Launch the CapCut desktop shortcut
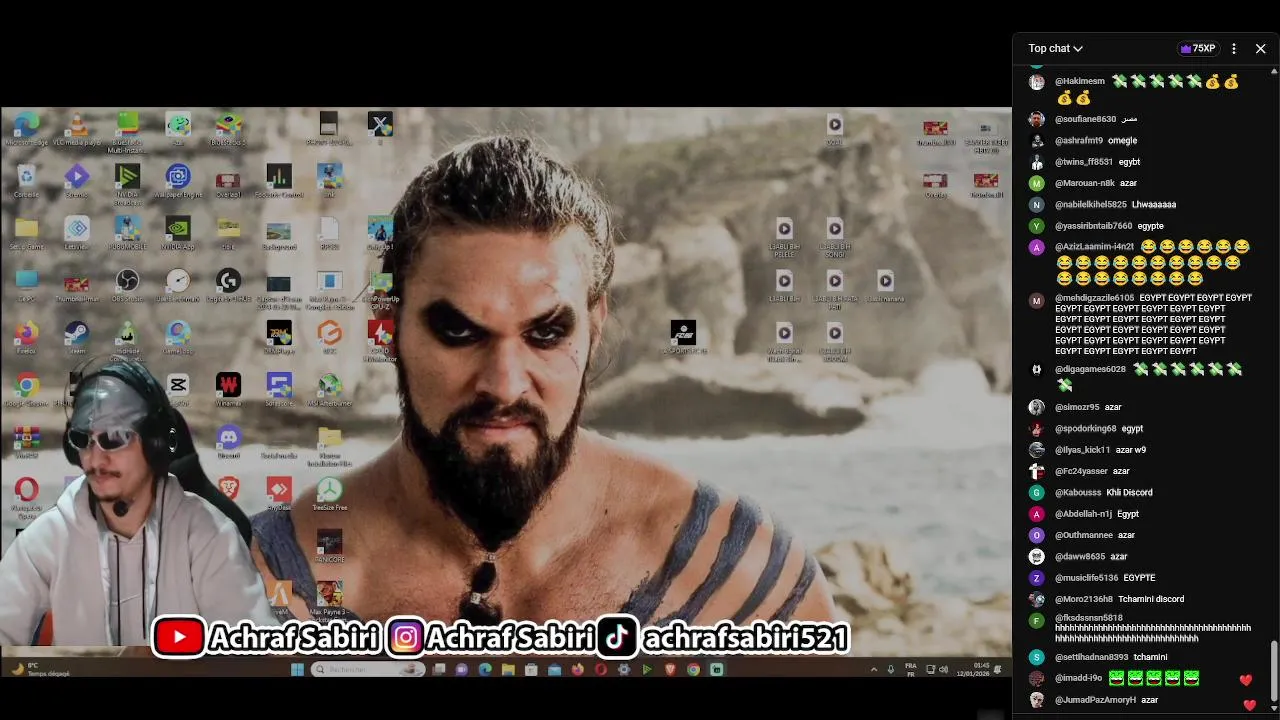1280x720 pixels. [x=178, y=389]
